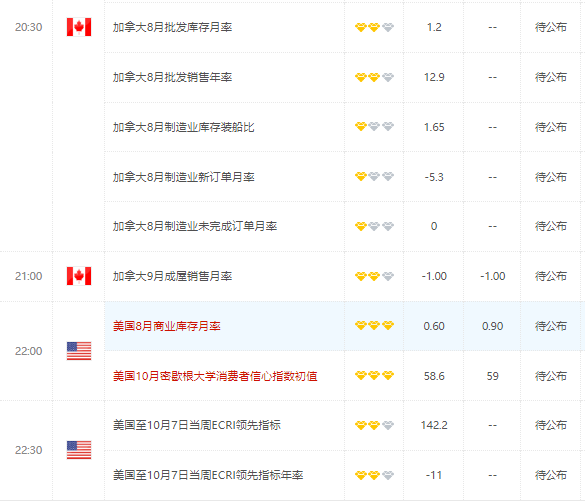Click importance stars for 美国至10月7日当周ECRI领先指标
Viewport: 585px width, 502px height.
pyautogui.click(x=374, y=425)
